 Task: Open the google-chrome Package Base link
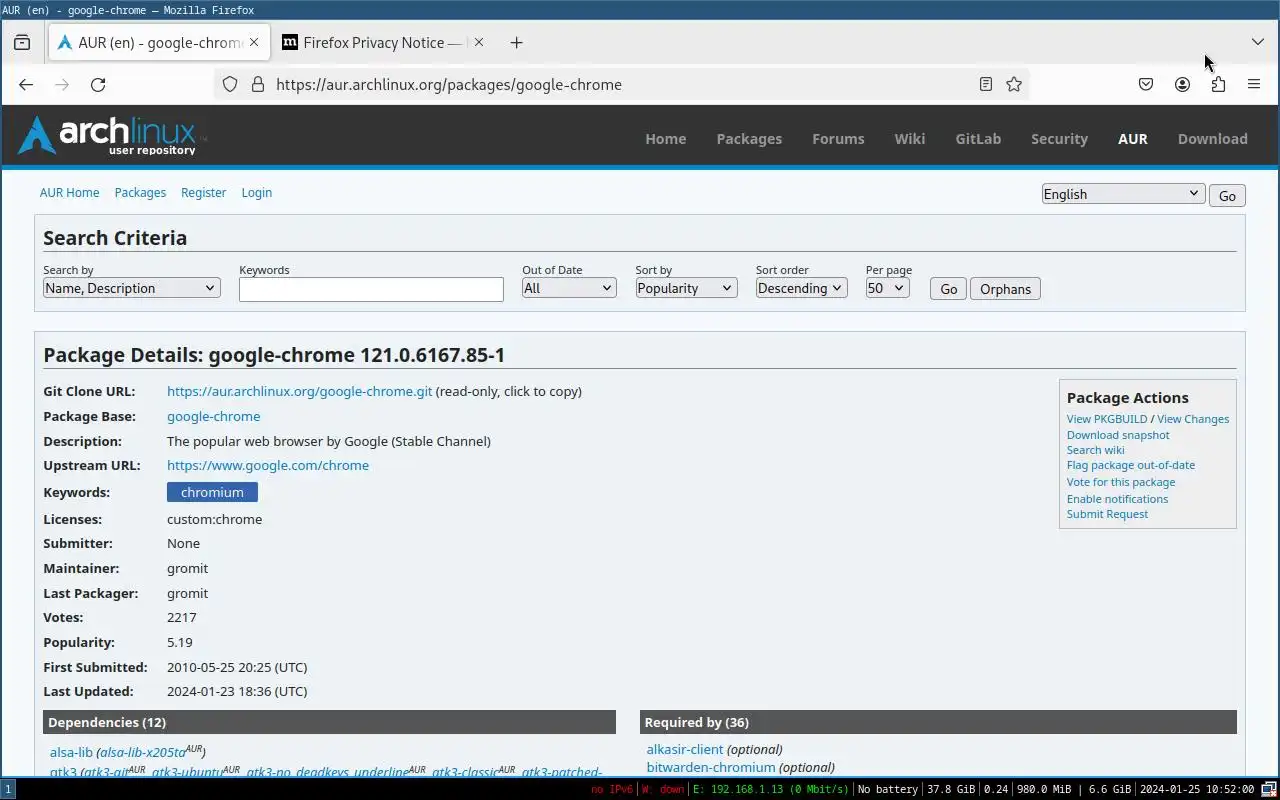coord(213,416)
